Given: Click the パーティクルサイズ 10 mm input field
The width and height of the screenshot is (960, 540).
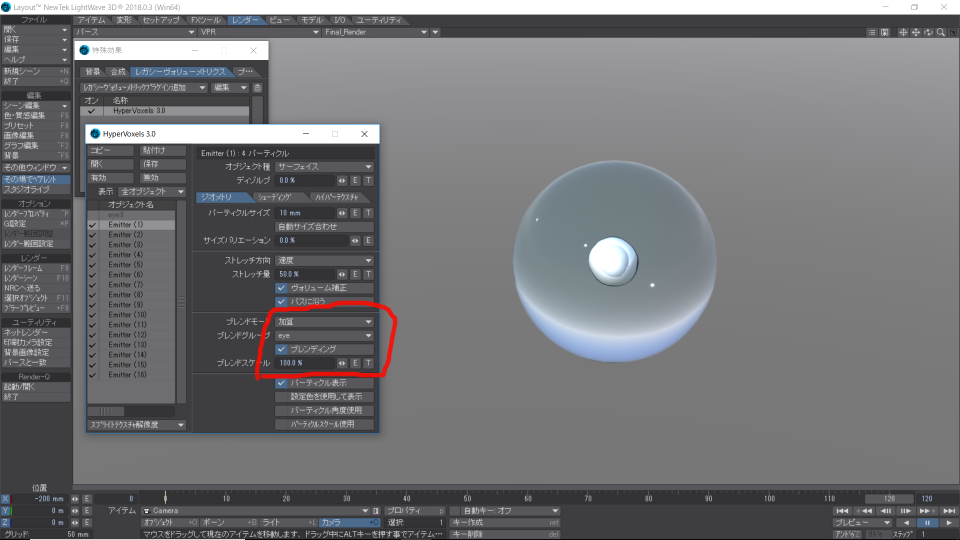Looking at the screenshot, I should click(x=305, y=213).
